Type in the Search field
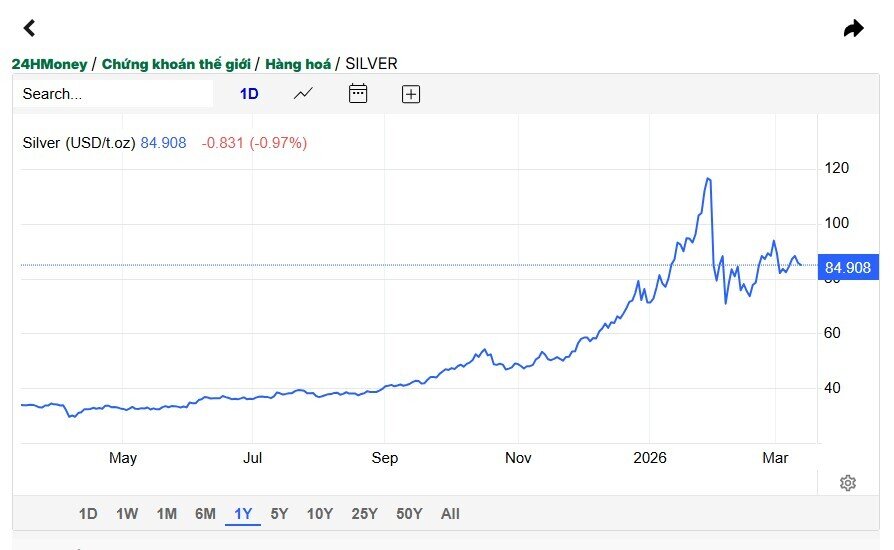 pos(113,94)
